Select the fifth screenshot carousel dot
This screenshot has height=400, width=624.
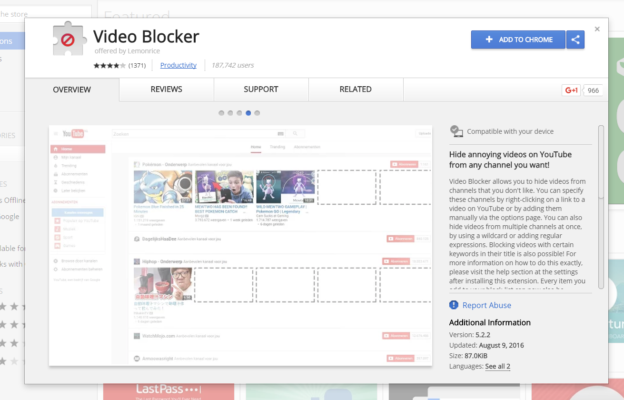[257, 113]
